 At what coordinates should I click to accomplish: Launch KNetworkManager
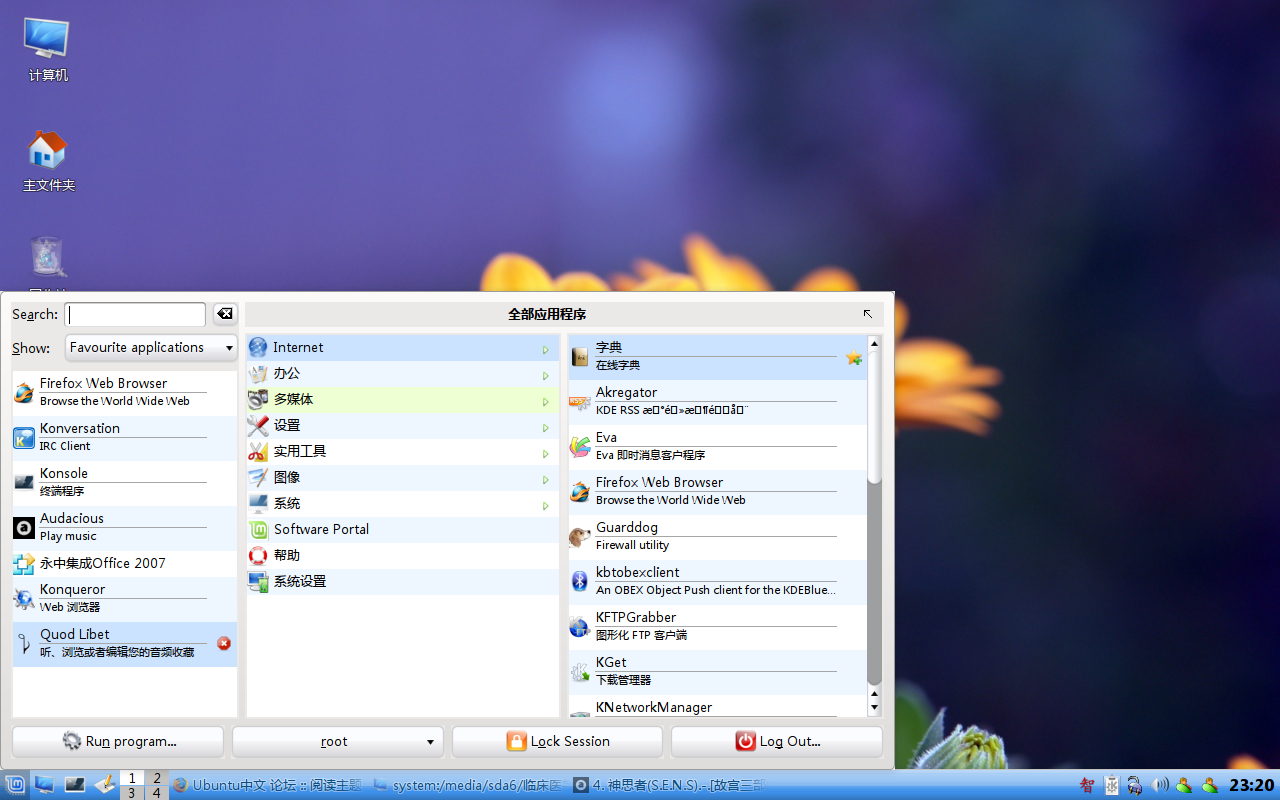(717, 707)
